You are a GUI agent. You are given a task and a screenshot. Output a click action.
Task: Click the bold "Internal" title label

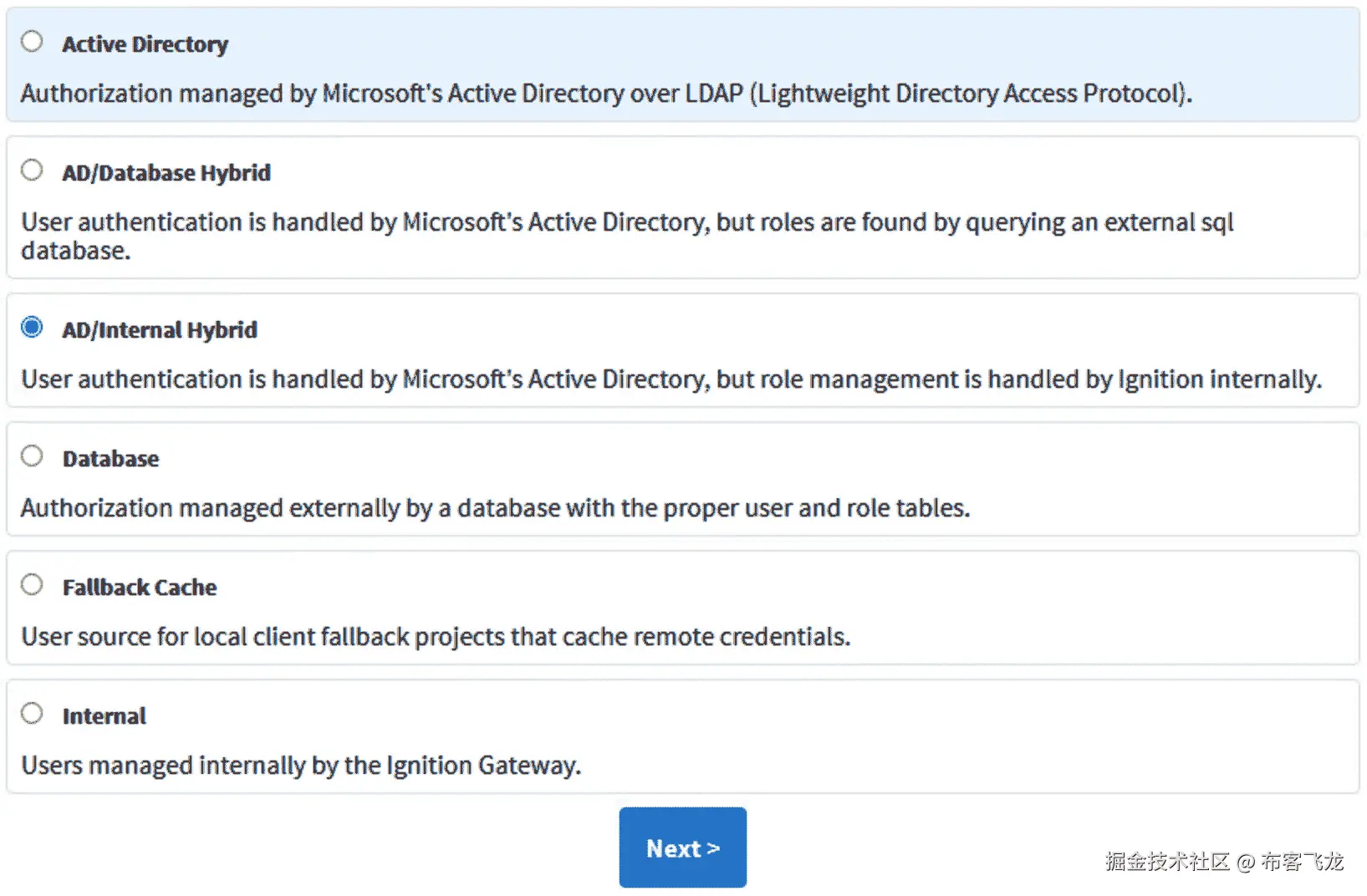pos(105,716)
